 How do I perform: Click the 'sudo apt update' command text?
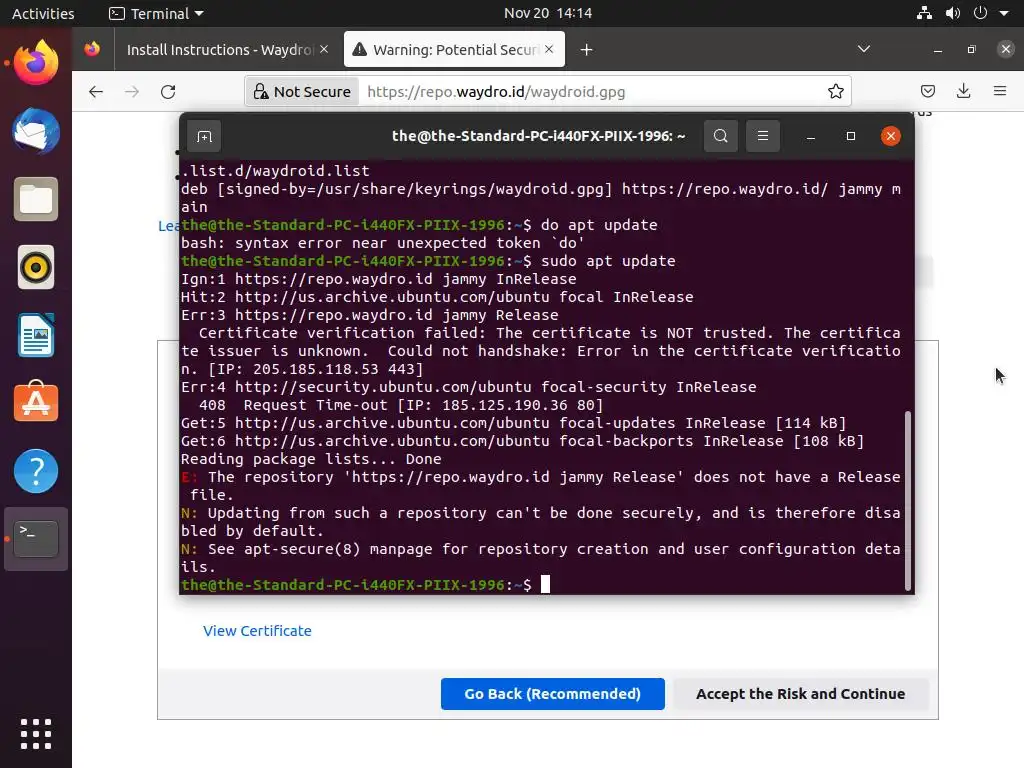point(608,261)
